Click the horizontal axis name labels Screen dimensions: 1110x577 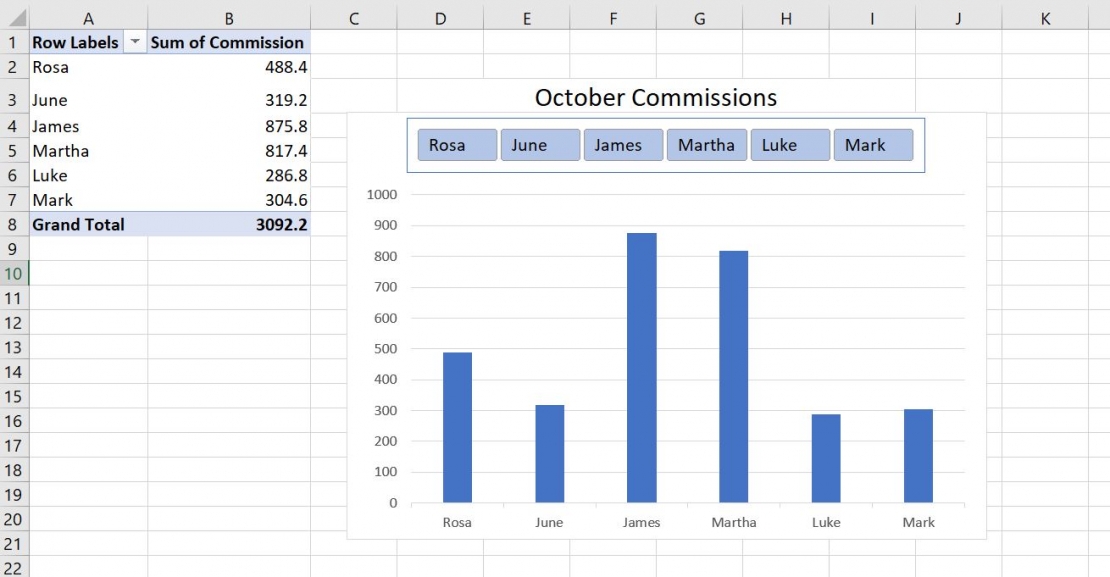(687, 521)
